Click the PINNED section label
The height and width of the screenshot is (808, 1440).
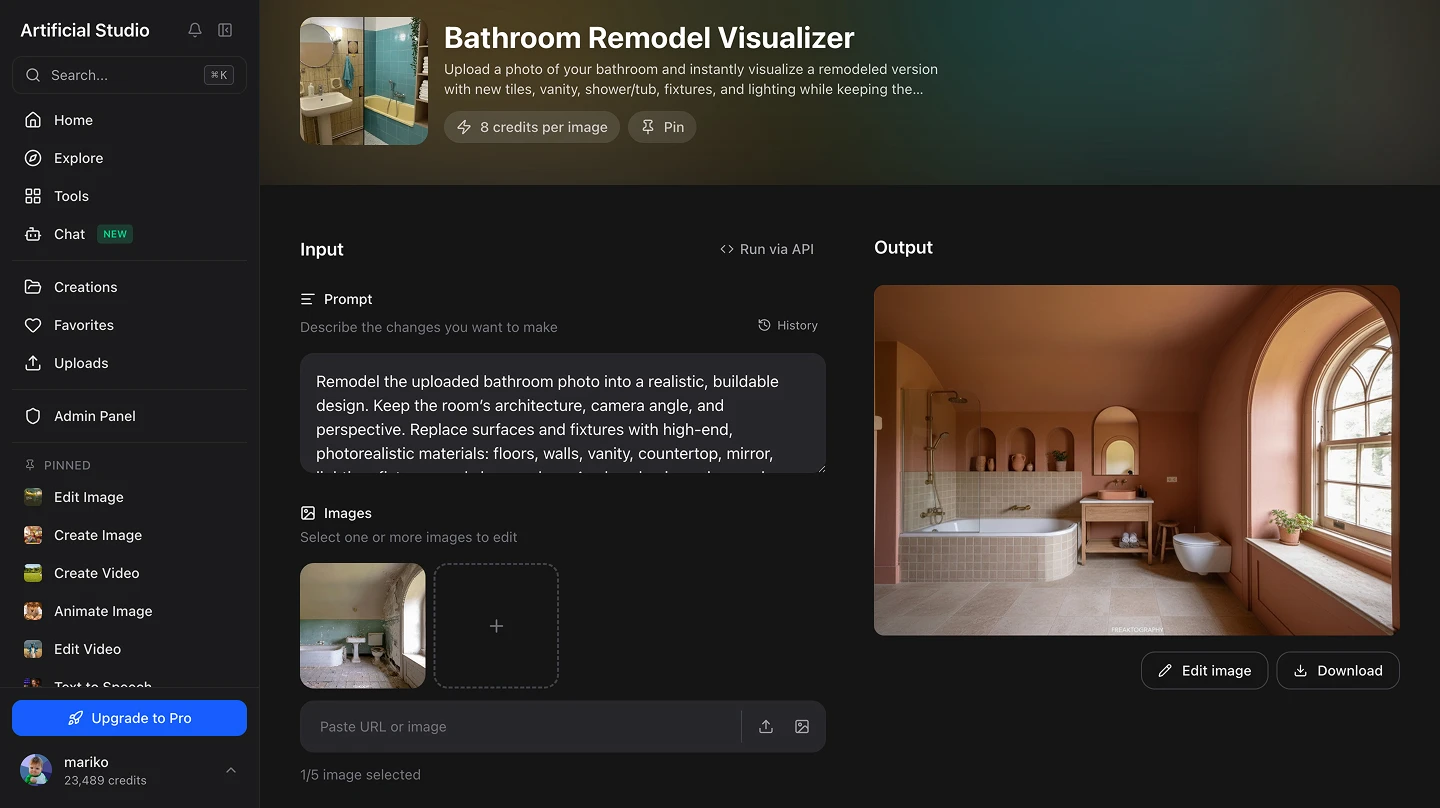pyautogui.click(x=67, y=465)
